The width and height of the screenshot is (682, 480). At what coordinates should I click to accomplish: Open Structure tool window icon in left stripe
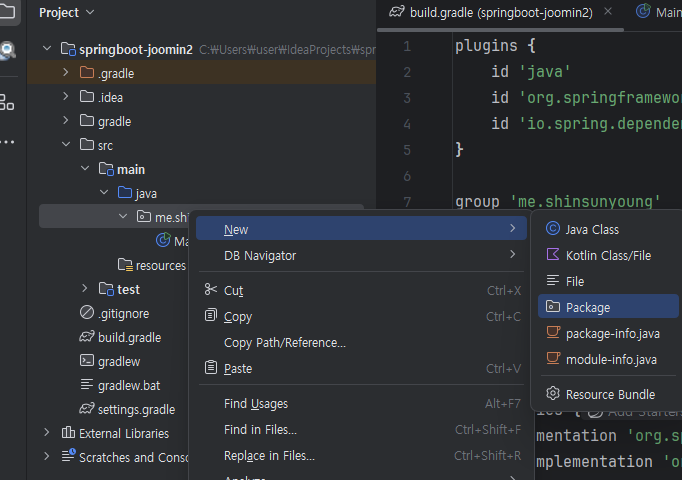(x=7, y=103)
